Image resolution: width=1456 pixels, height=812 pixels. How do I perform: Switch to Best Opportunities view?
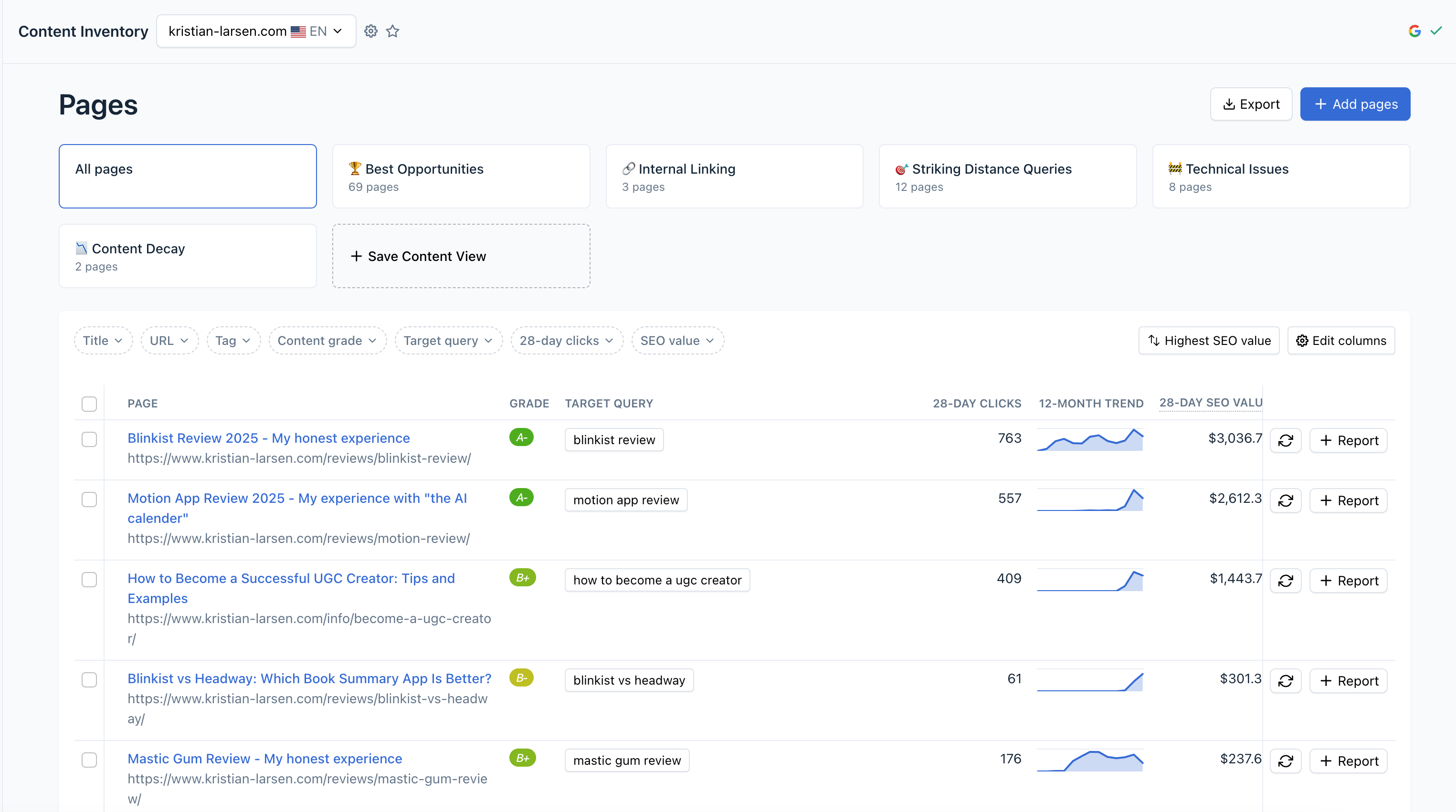pos(461,177)
